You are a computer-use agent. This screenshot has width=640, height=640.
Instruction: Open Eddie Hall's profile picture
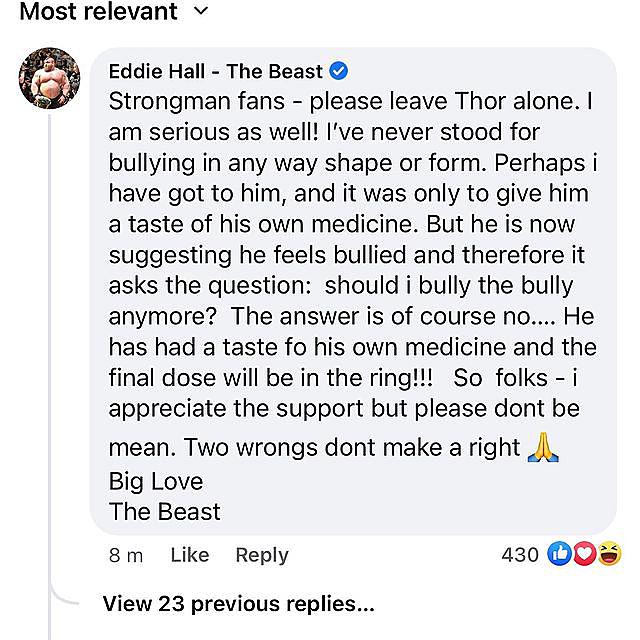tap(49, 78)
